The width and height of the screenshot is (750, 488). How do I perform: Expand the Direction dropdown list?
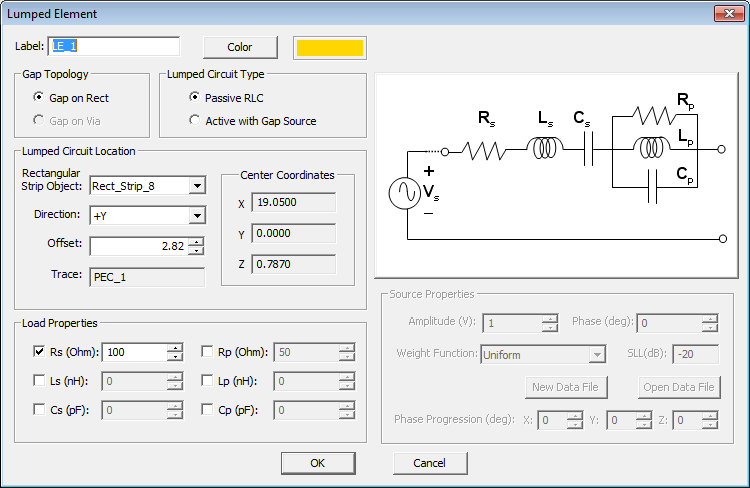pos(196,216)
